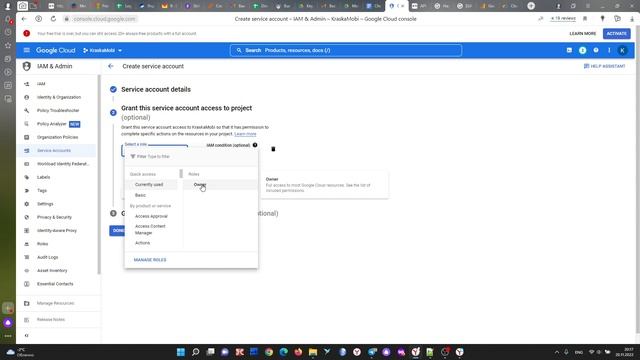Click the Activate button
The height and width of the screenshot is (360, 640).
[616, 33]
